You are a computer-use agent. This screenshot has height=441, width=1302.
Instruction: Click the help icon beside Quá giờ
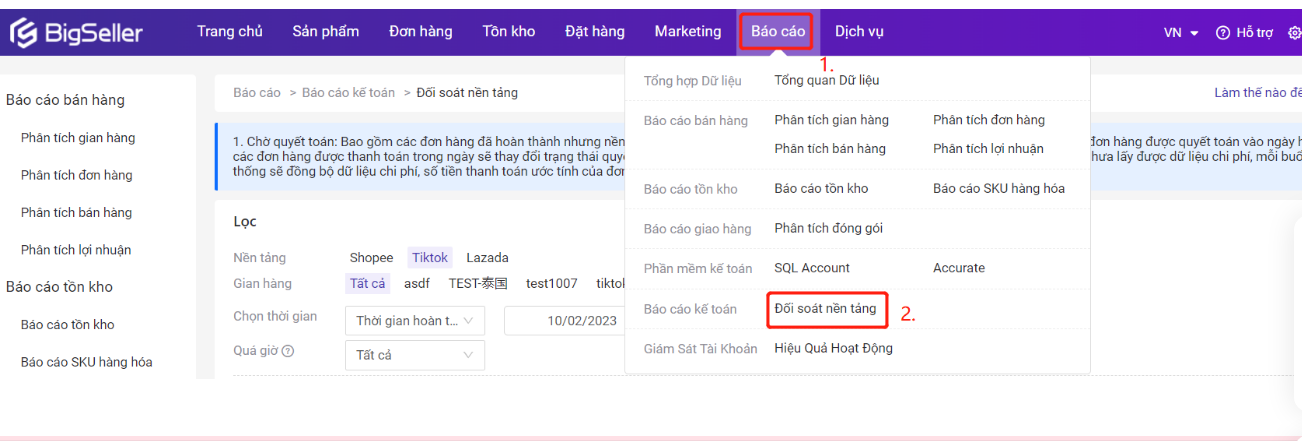click(288, 352)
